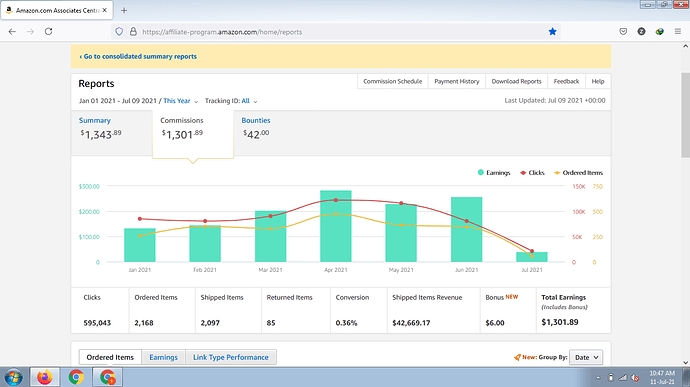
Task: Open Download Reports
Action: (x=517, y=81)
